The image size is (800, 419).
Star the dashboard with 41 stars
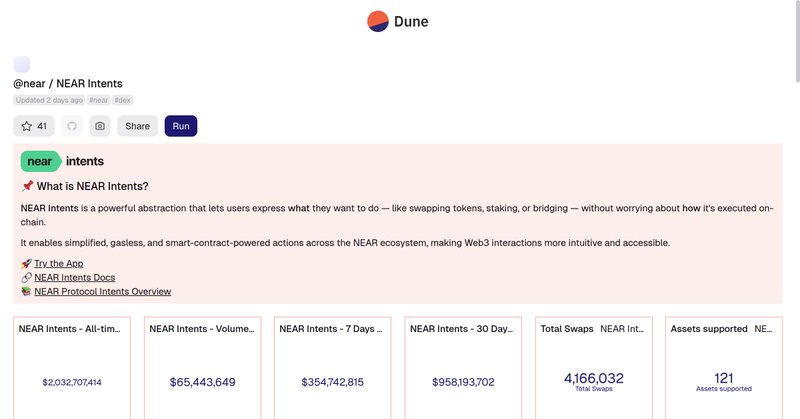[x=34, y=126]
